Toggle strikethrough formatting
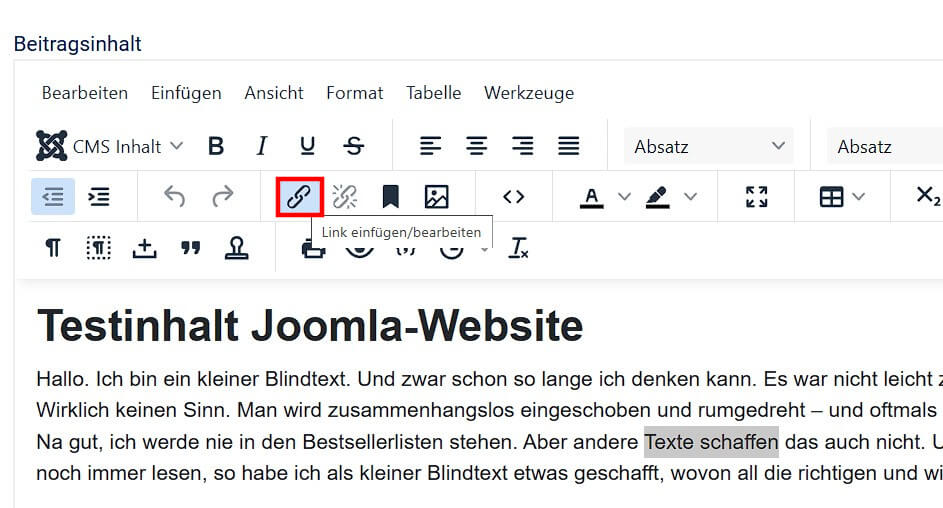Image resolution: width=943 pixels, height=508 pixels. click(354, 146)
